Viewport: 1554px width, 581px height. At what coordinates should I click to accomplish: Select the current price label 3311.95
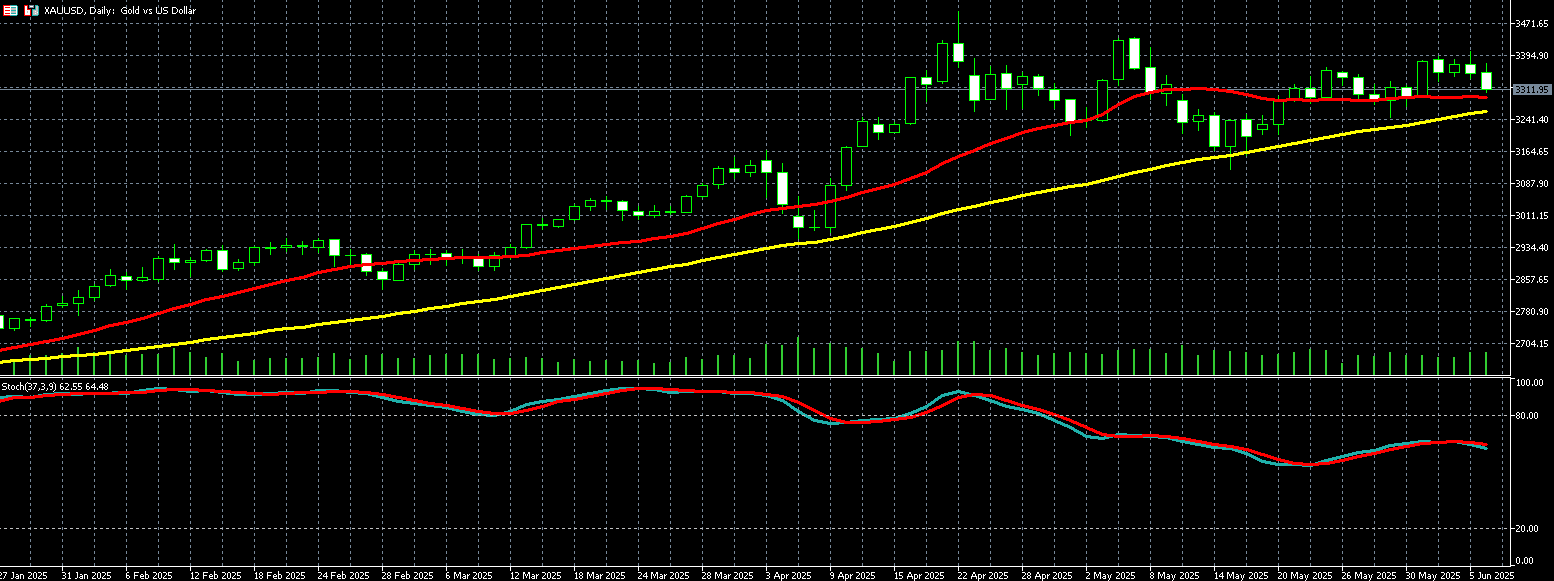[1531, 90]
